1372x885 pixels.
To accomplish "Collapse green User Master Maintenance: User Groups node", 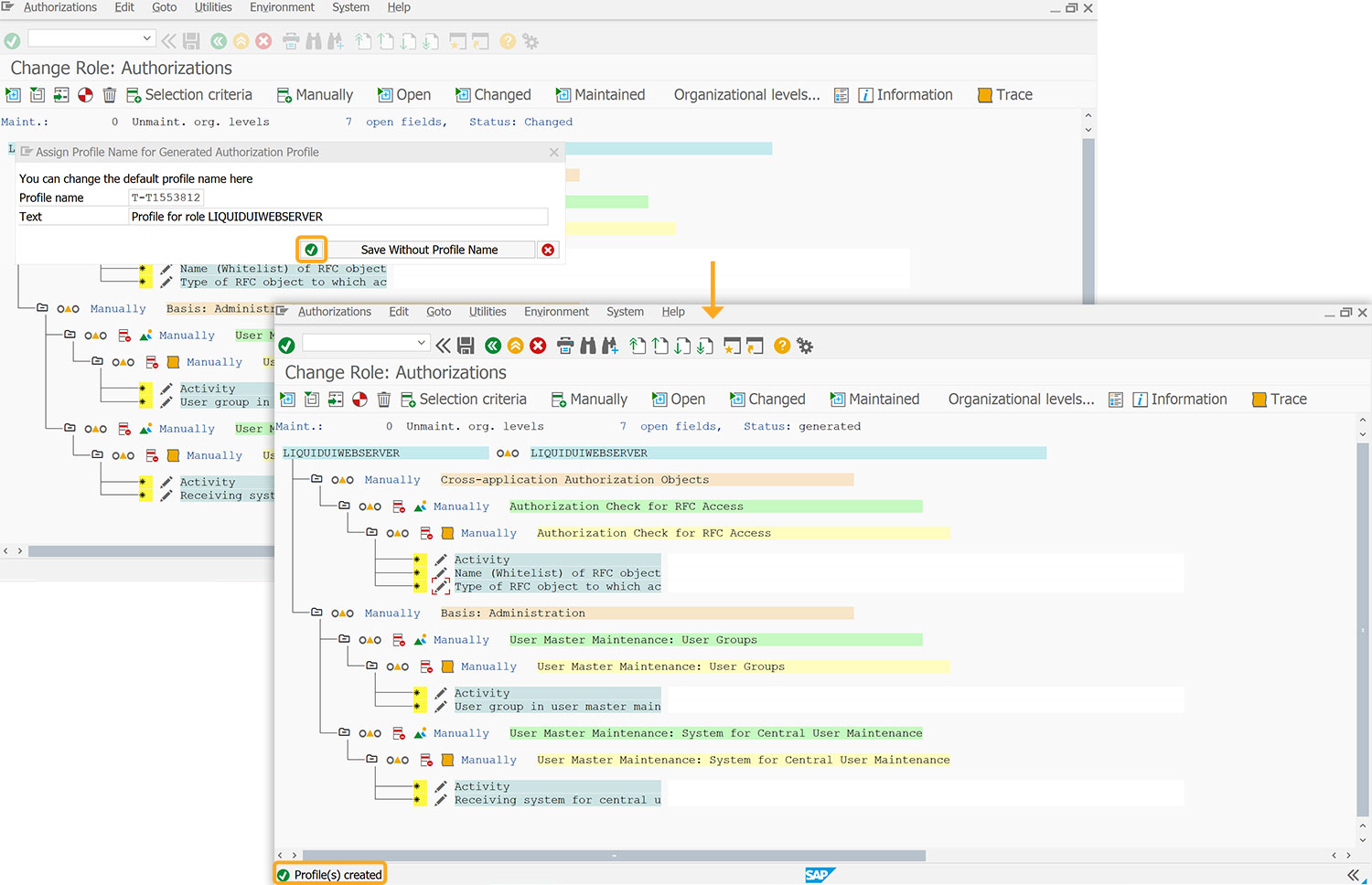I will point(344,639).
